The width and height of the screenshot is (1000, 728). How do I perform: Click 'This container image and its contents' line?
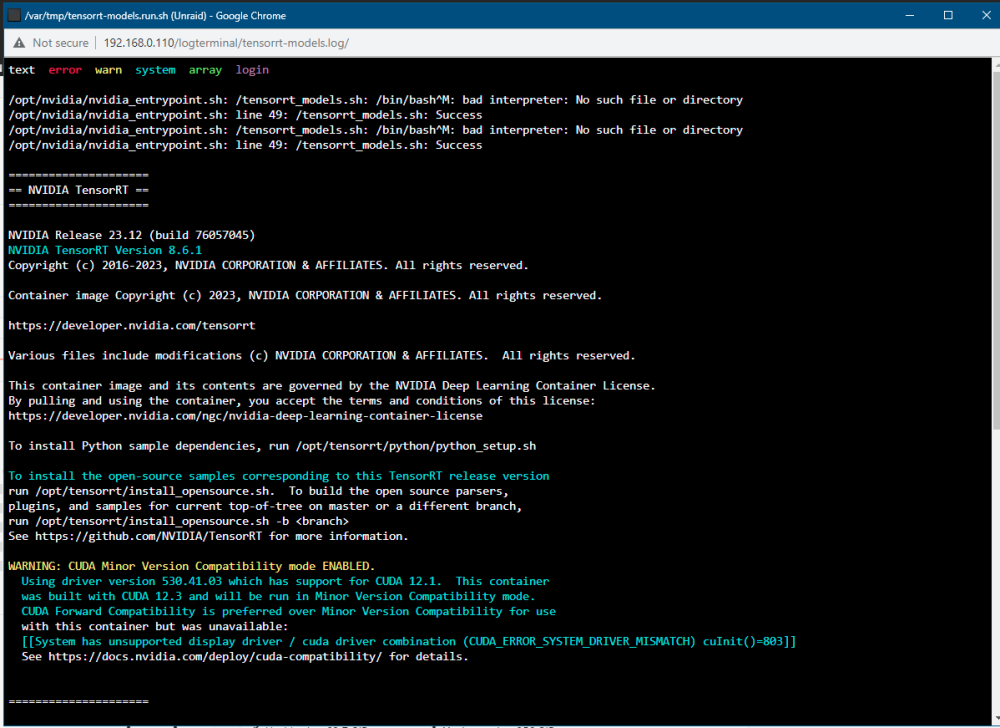click(332, 386)
